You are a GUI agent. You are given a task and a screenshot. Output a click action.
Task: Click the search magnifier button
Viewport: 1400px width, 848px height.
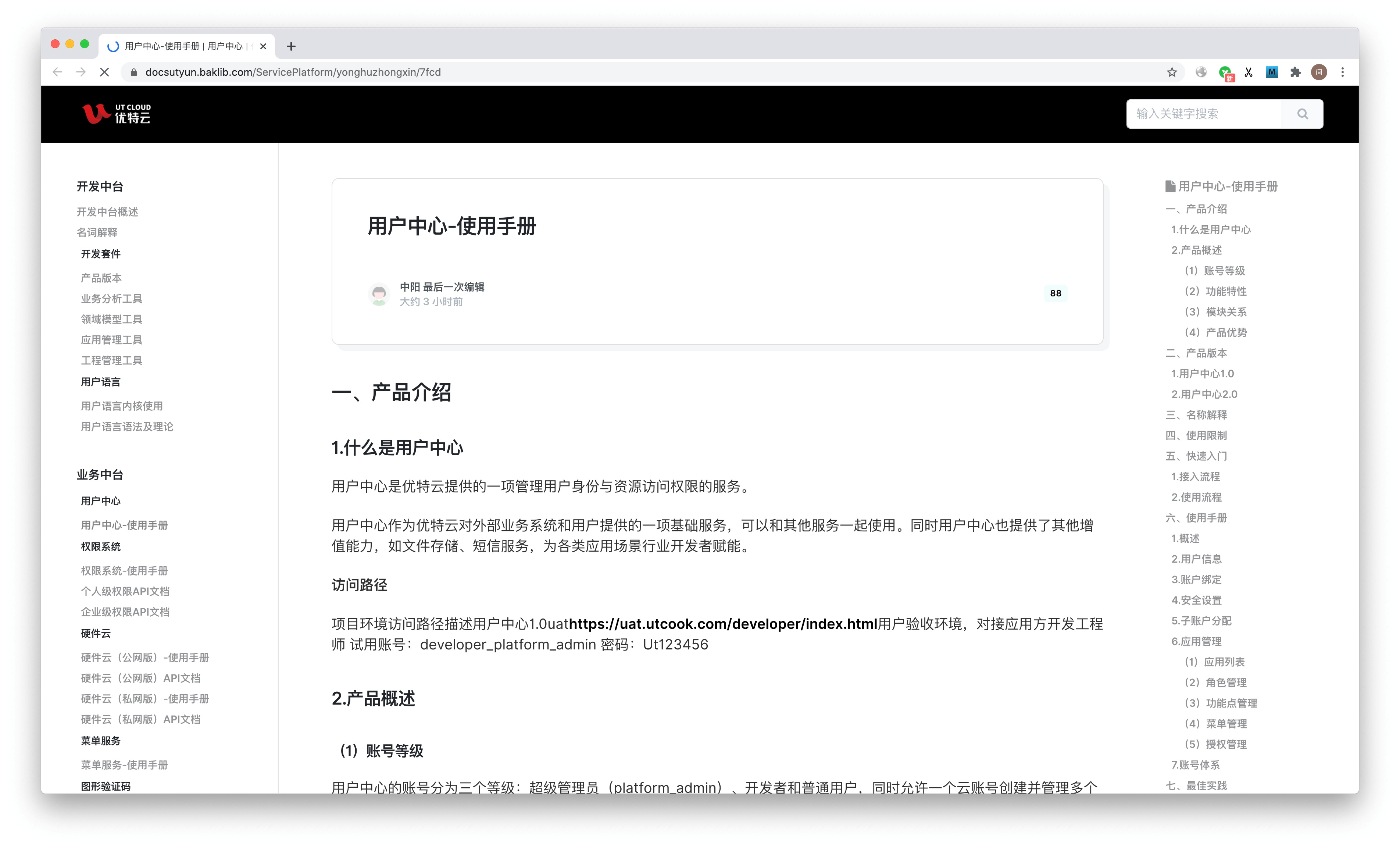coord(1302,114)
